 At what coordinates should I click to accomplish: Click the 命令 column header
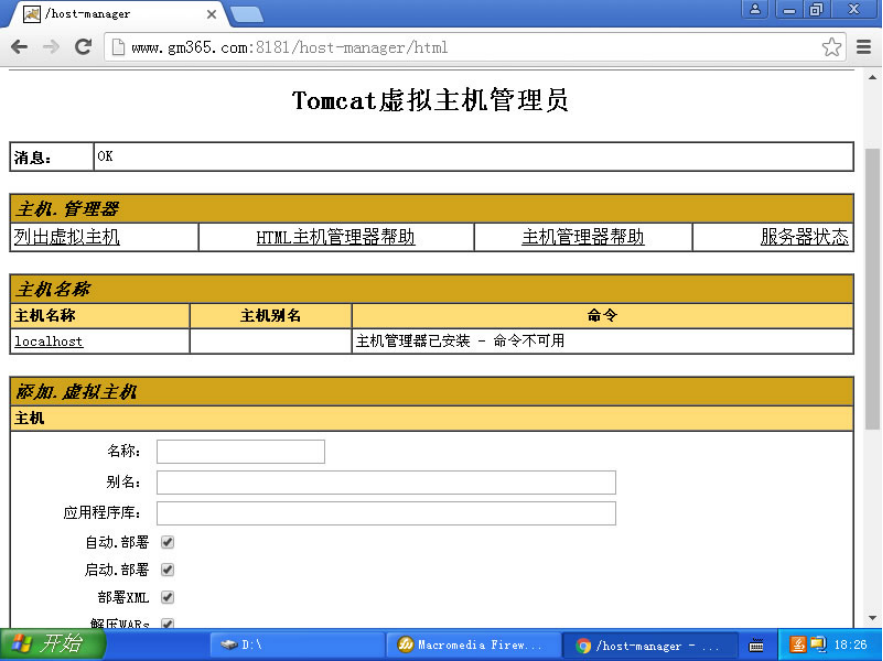[x=603, y=315]
